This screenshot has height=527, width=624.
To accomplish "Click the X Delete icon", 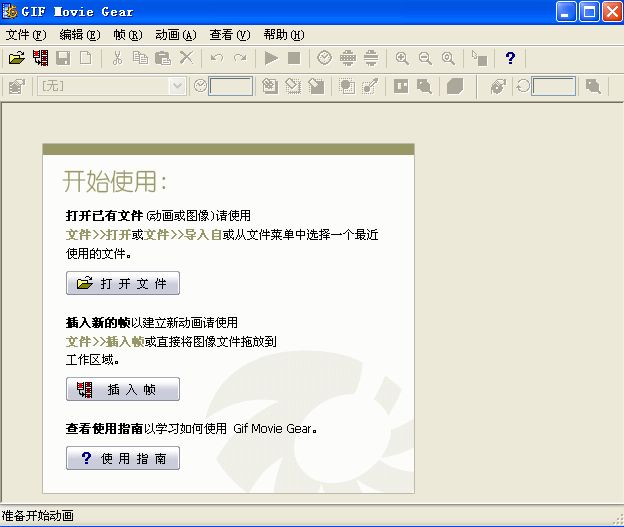I will pyautogui.click(x=186, y=58).
